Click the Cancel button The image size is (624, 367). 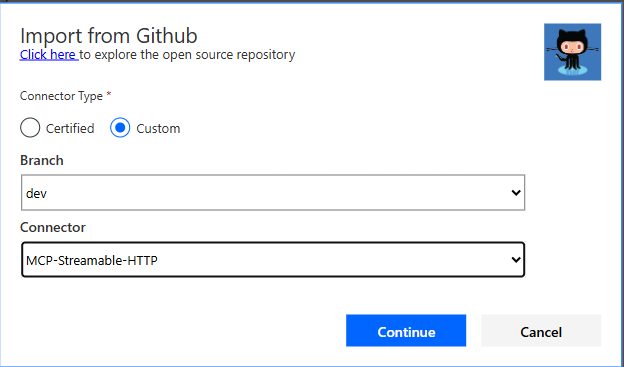click(x=541, y=331)
